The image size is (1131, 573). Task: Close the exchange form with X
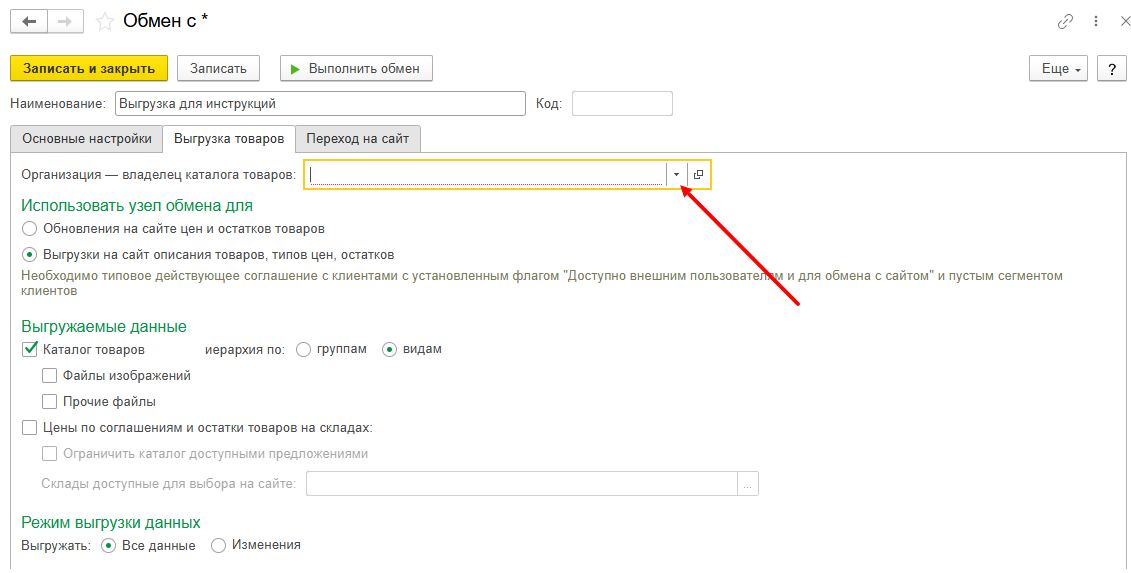coord(1119,21)
